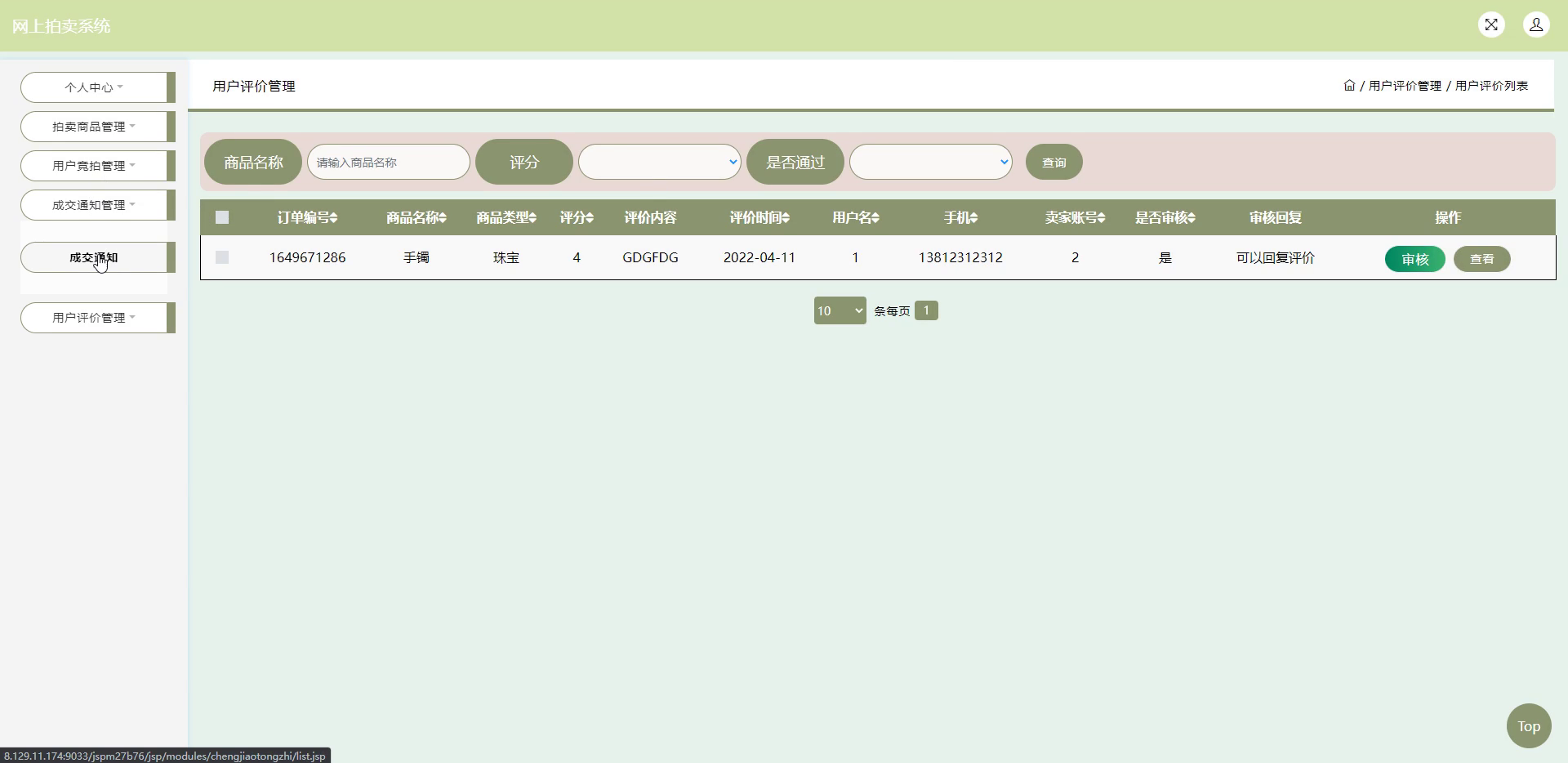
Task: Click the 2022-04-11 date cell
Action: pyautogui.click(x=759, y=257)
